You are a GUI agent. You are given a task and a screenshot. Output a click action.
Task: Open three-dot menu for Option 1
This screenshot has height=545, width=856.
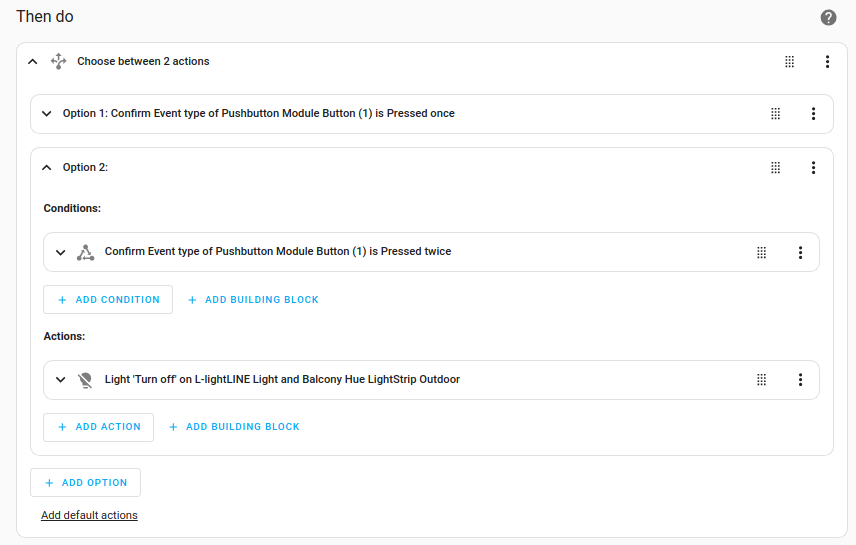pyautogui.click(x=813, y=114)
